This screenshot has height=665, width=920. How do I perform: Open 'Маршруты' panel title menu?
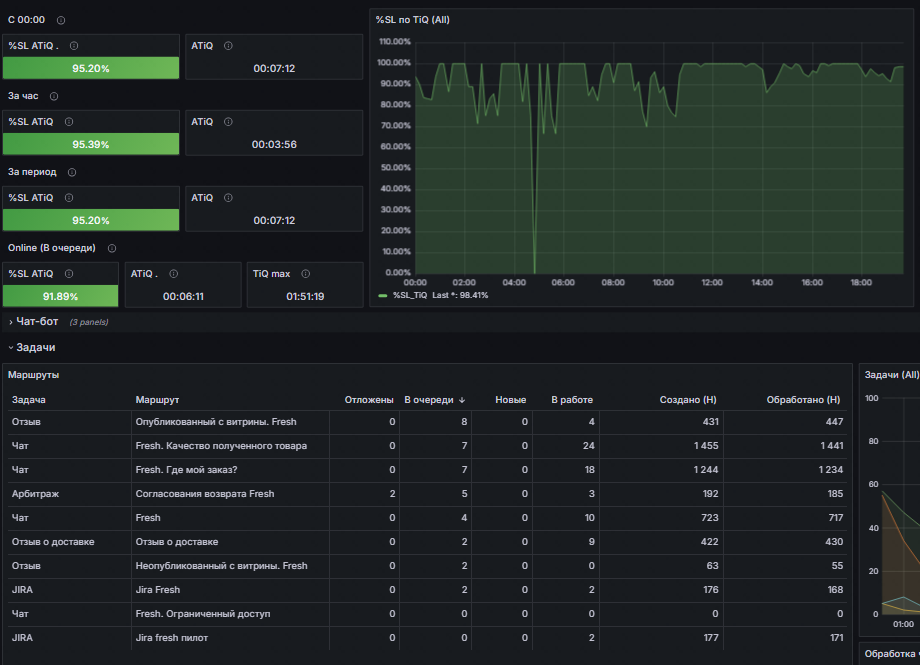tap(33, 375)
